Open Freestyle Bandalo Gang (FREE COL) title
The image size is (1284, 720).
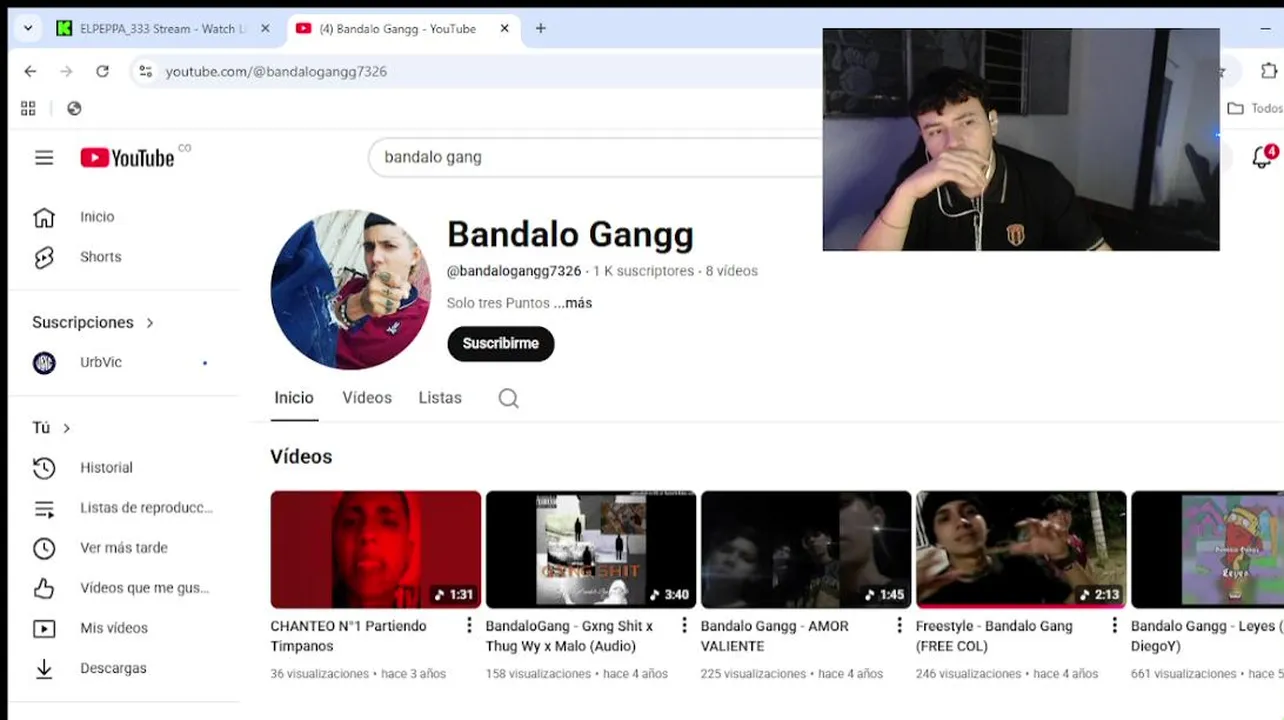coord(994,636)
